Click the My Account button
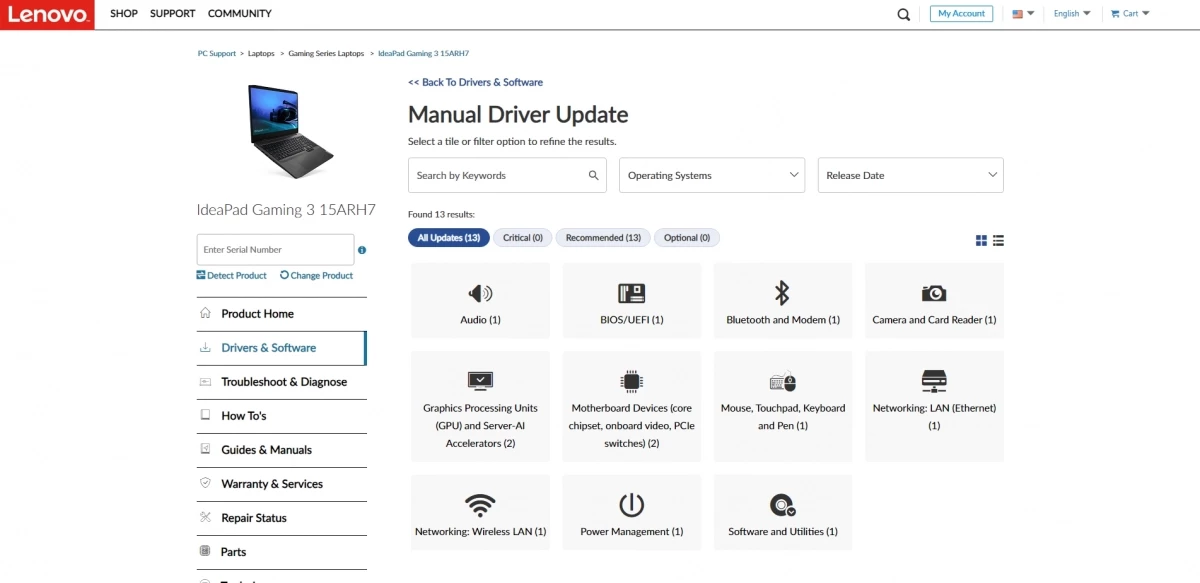1200x583 pixels. pyautogui.click(x=961, y=14)
